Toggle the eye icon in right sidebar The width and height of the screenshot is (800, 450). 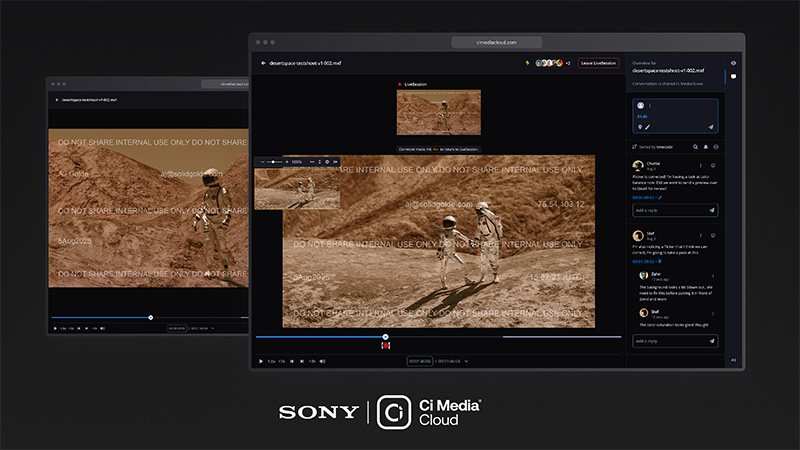pos(734,62)
